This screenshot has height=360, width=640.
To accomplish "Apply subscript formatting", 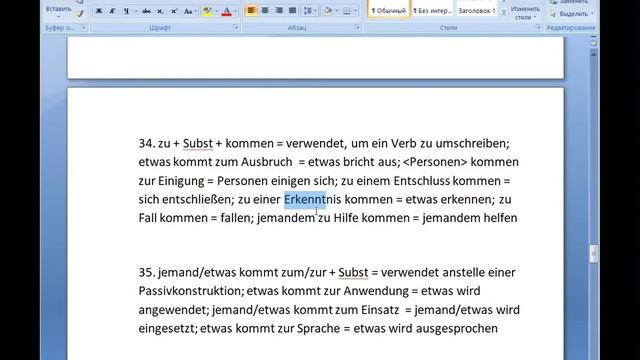I will [x=160, y=11].
